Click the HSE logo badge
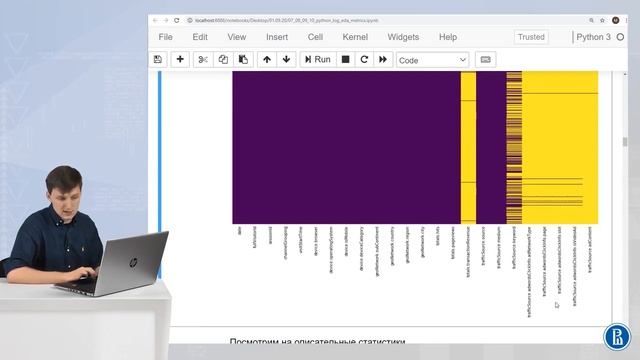Image resolution: width=640 pixels, height=360 pixels. point(617,337)
